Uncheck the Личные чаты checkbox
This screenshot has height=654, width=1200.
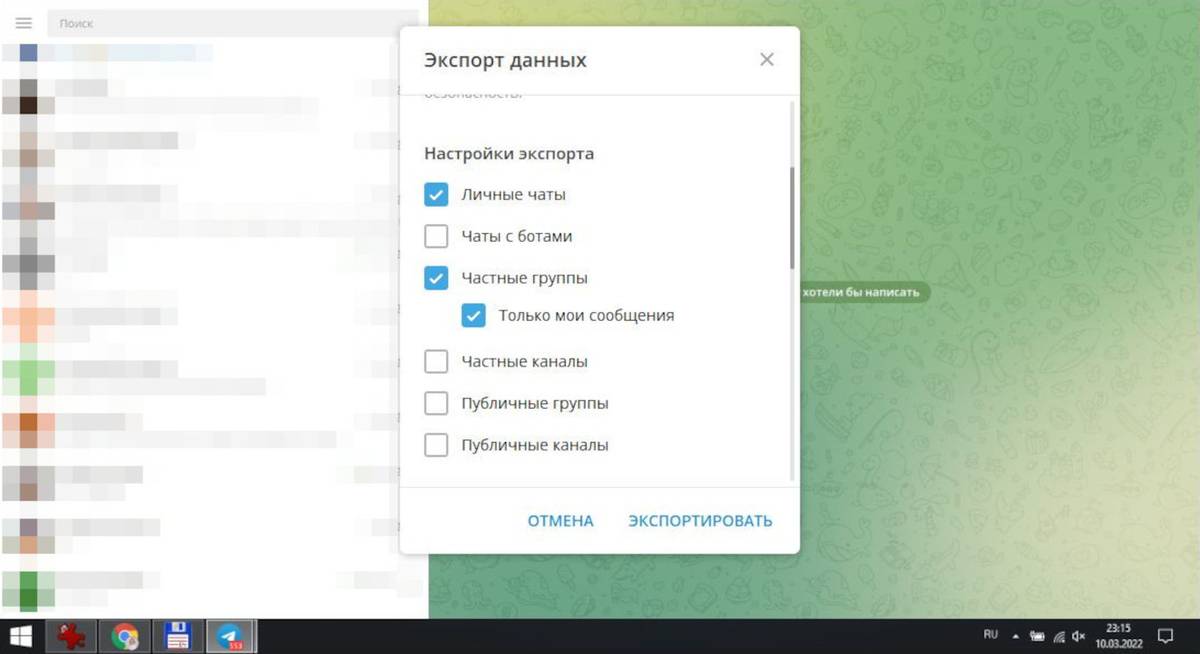[x=436, y=194]
